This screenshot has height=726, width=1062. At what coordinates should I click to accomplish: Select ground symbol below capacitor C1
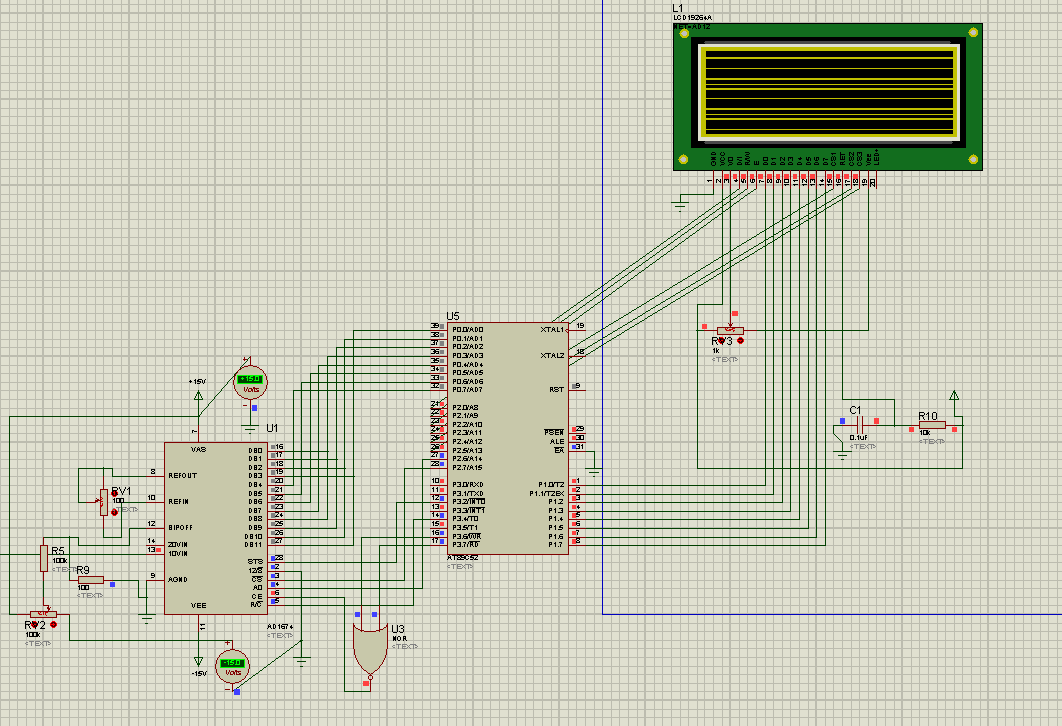tap(842, 456)
